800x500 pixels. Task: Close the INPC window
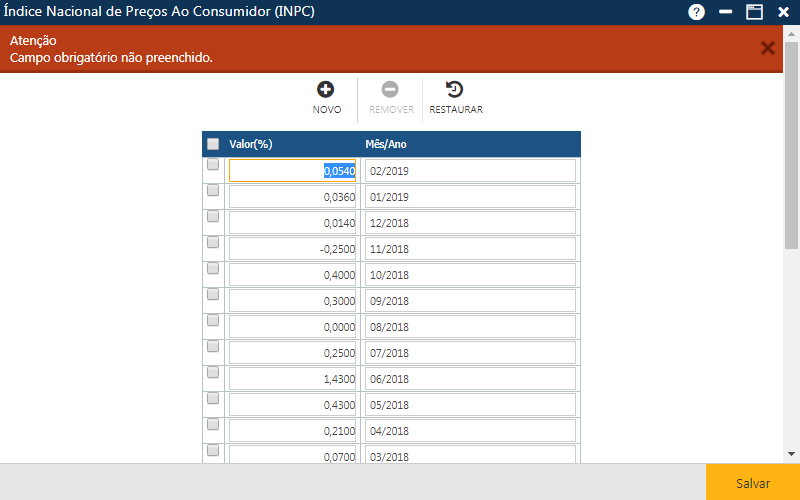tap(783, 12)
